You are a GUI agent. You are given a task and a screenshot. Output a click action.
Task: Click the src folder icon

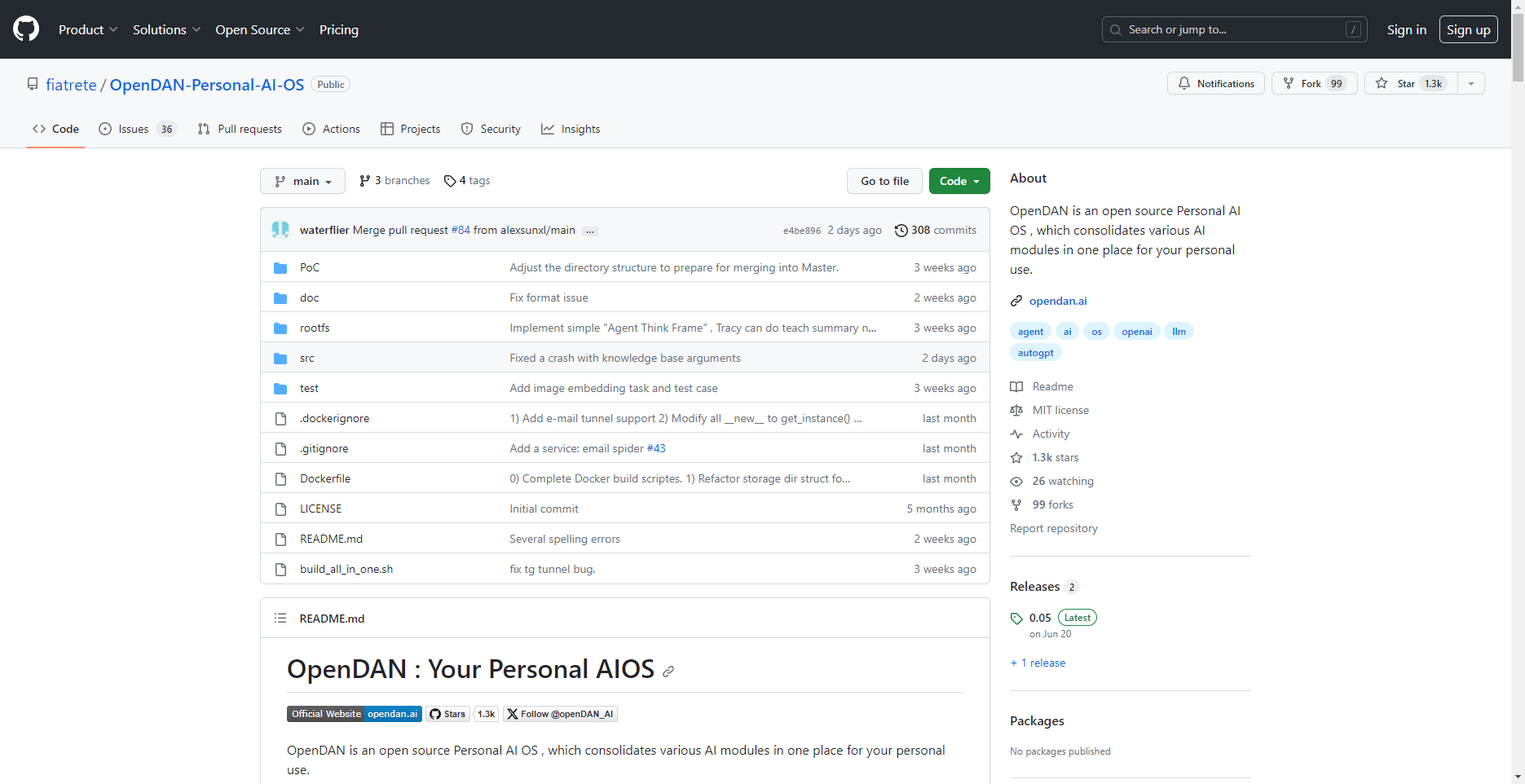[x=280, y=358]
